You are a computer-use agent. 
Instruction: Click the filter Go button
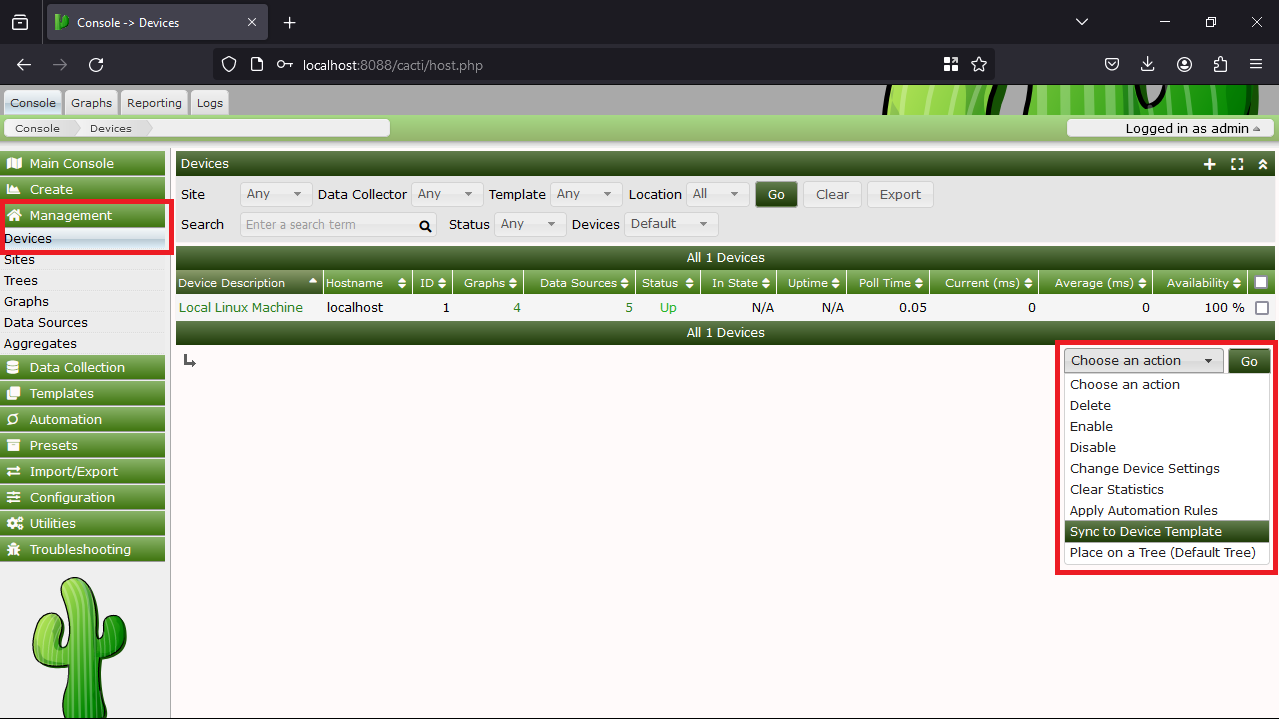click(x=776, y=194)
